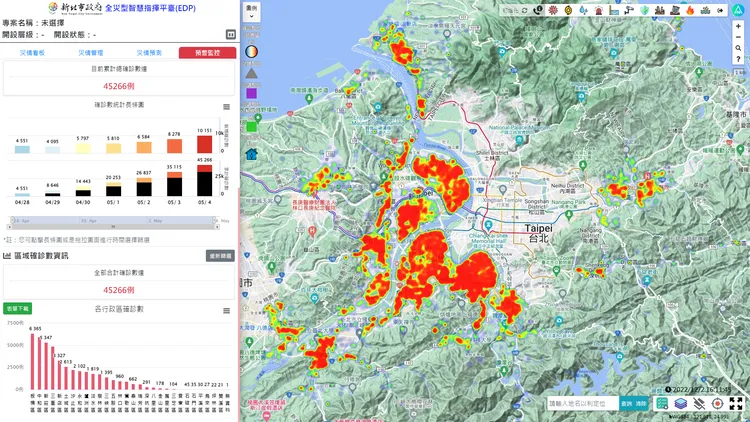Open the confirmed cases bar chart hamburger menu
Image resolution: width=750 pixels, height=422 pixels.
pos(227,107)
